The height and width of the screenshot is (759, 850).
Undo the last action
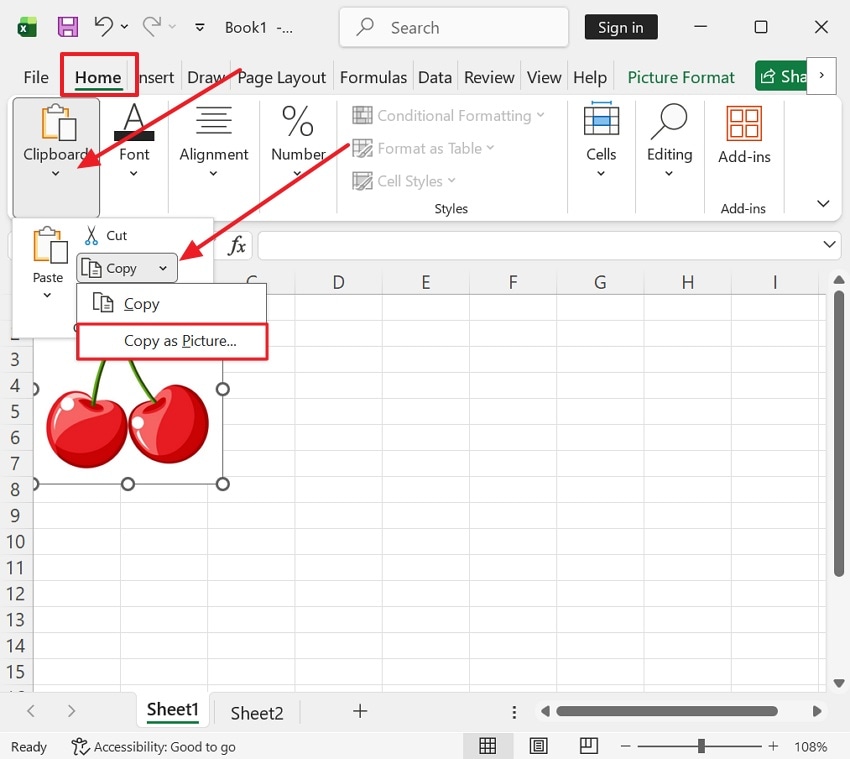[x=104, y=26]
